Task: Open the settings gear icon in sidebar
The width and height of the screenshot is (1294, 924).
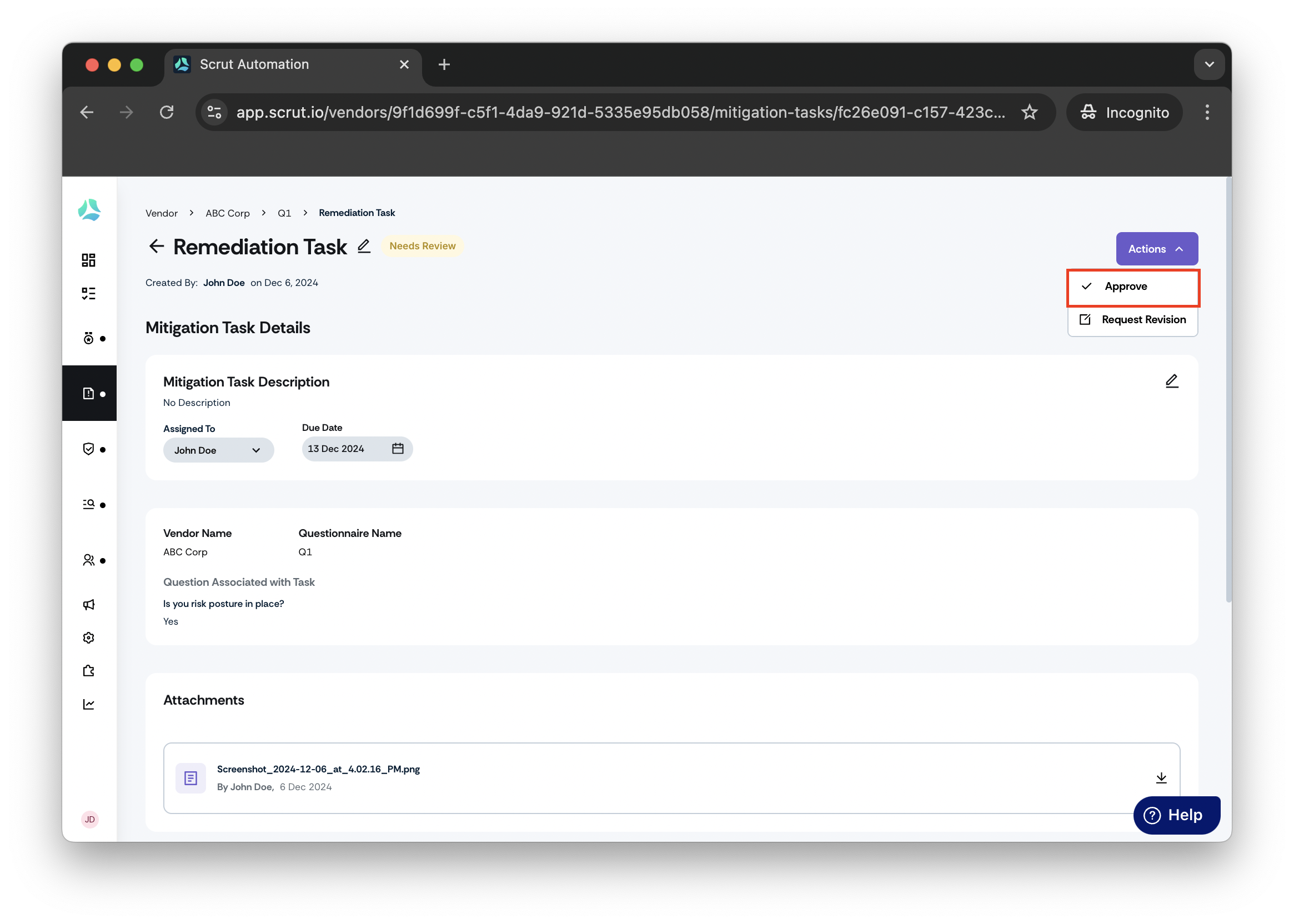Action: (x=88, y=638)
